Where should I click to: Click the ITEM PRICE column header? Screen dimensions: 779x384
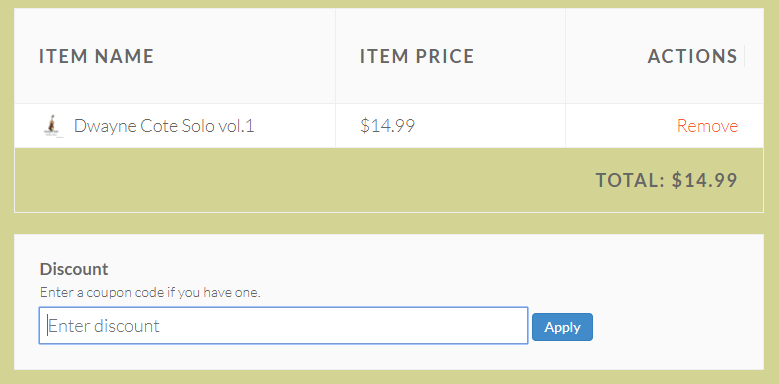click(417, 56)
